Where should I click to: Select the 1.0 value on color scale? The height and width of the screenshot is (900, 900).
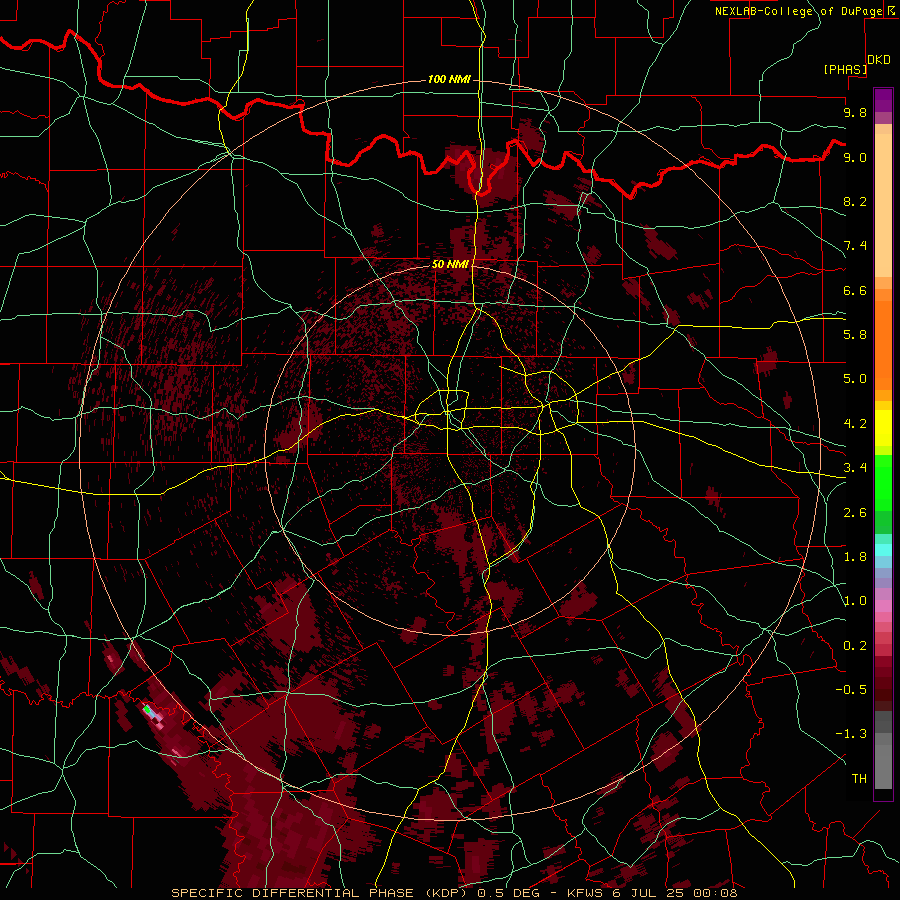(855, 601)
